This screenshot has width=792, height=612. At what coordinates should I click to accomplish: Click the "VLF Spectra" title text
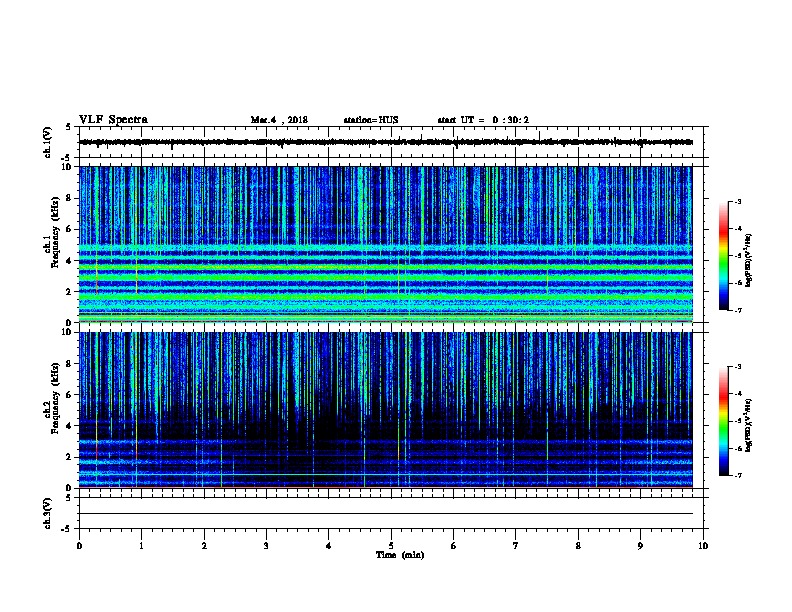(x=113, y=120)
